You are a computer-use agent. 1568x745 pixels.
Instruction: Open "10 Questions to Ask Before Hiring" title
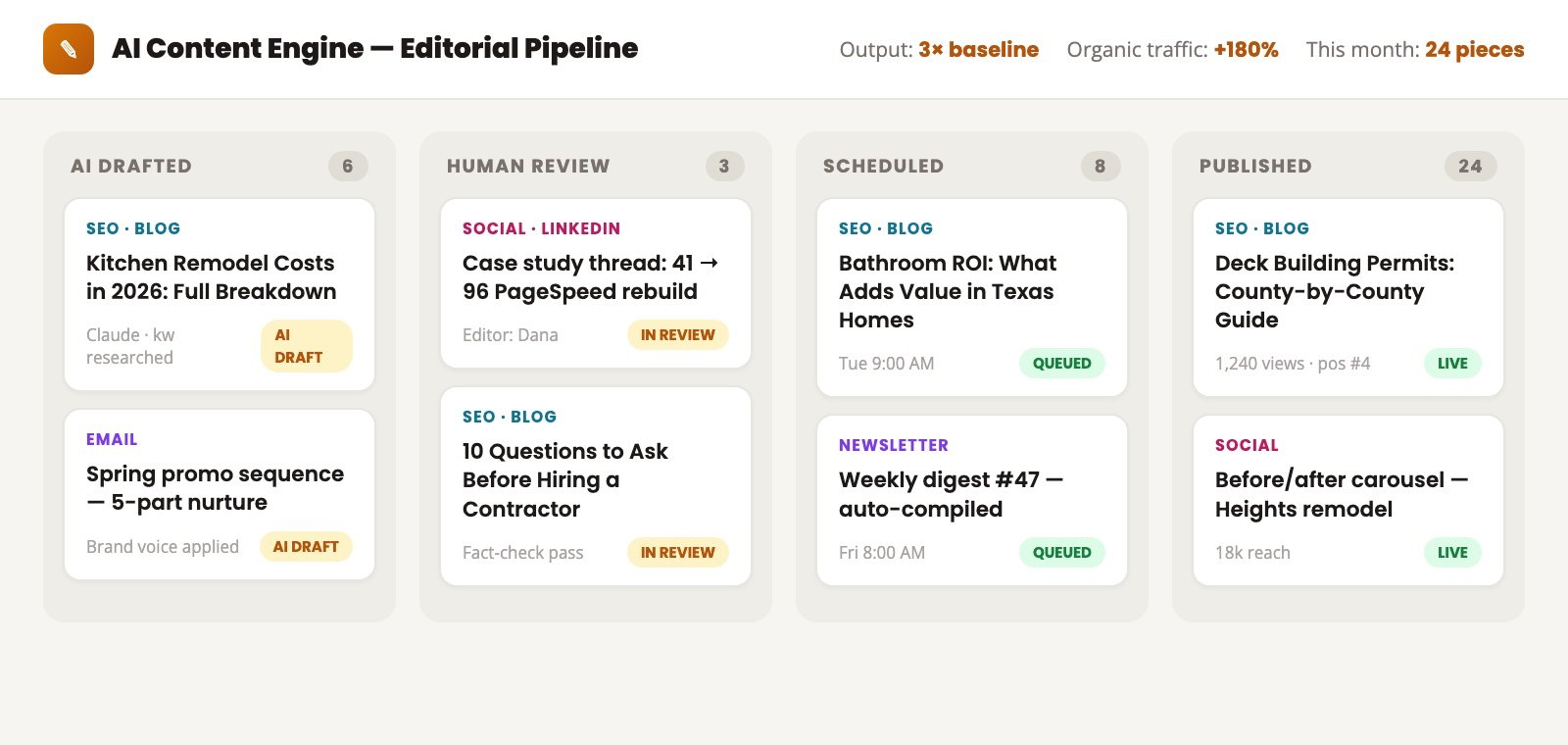[565, 480]
